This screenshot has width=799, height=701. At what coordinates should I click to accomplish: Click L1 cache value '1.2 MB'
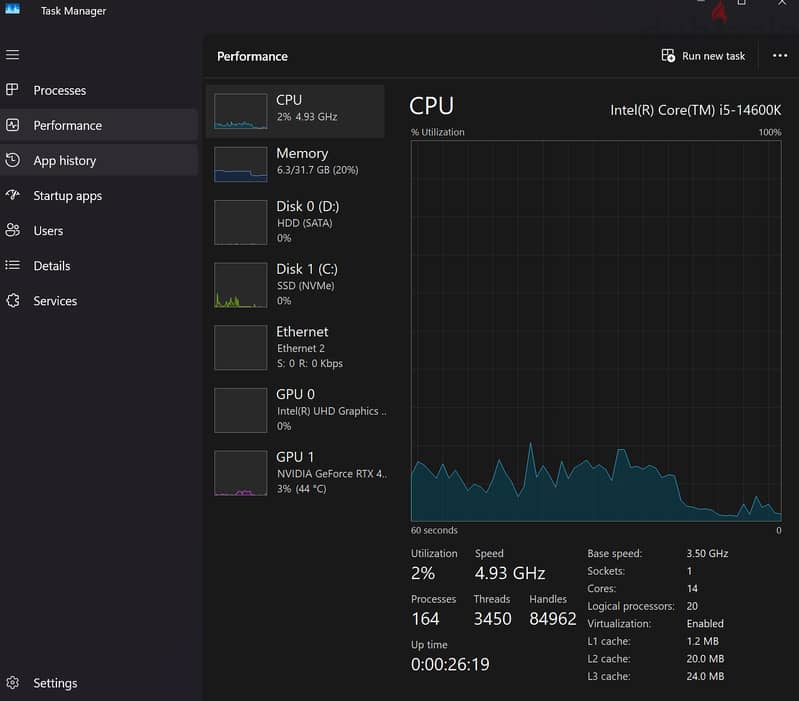[702, 641]
